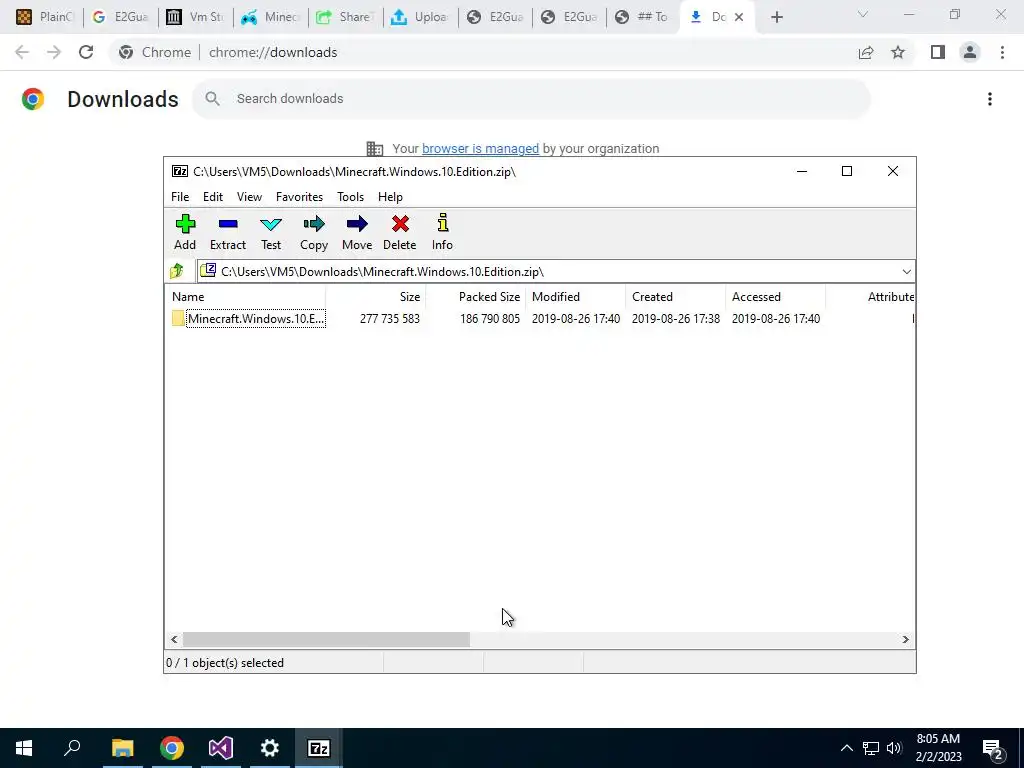Click the 7z logo in title bar

pyautogui.click(x=180, y=171)
